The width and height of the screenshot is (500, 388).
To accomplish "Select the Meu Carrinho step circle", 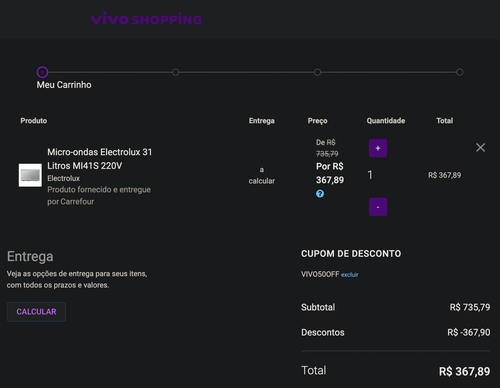I will coord(42,72).
